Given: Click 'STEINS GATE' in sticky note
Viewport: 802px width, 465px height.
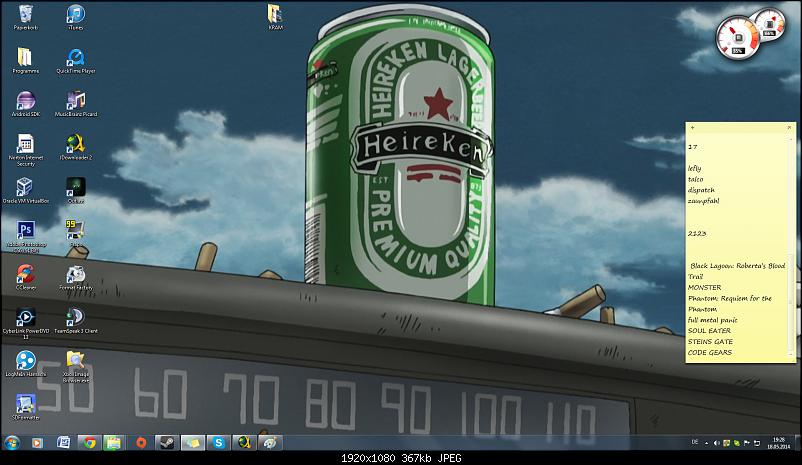Looking at the screenshot, I should point(710,341).
